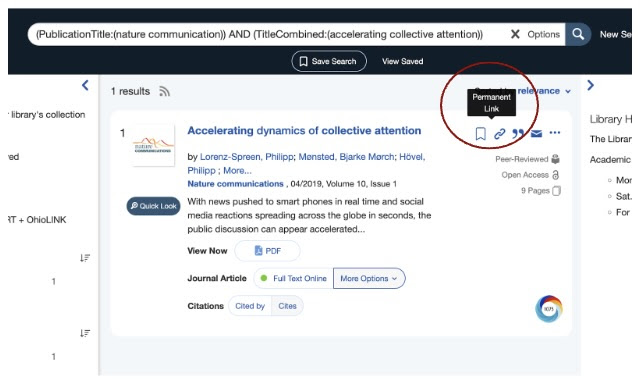Screen dimensions: 642x385
Task: Copy the permanent link chain icon
Action: [x=500, y=134]
